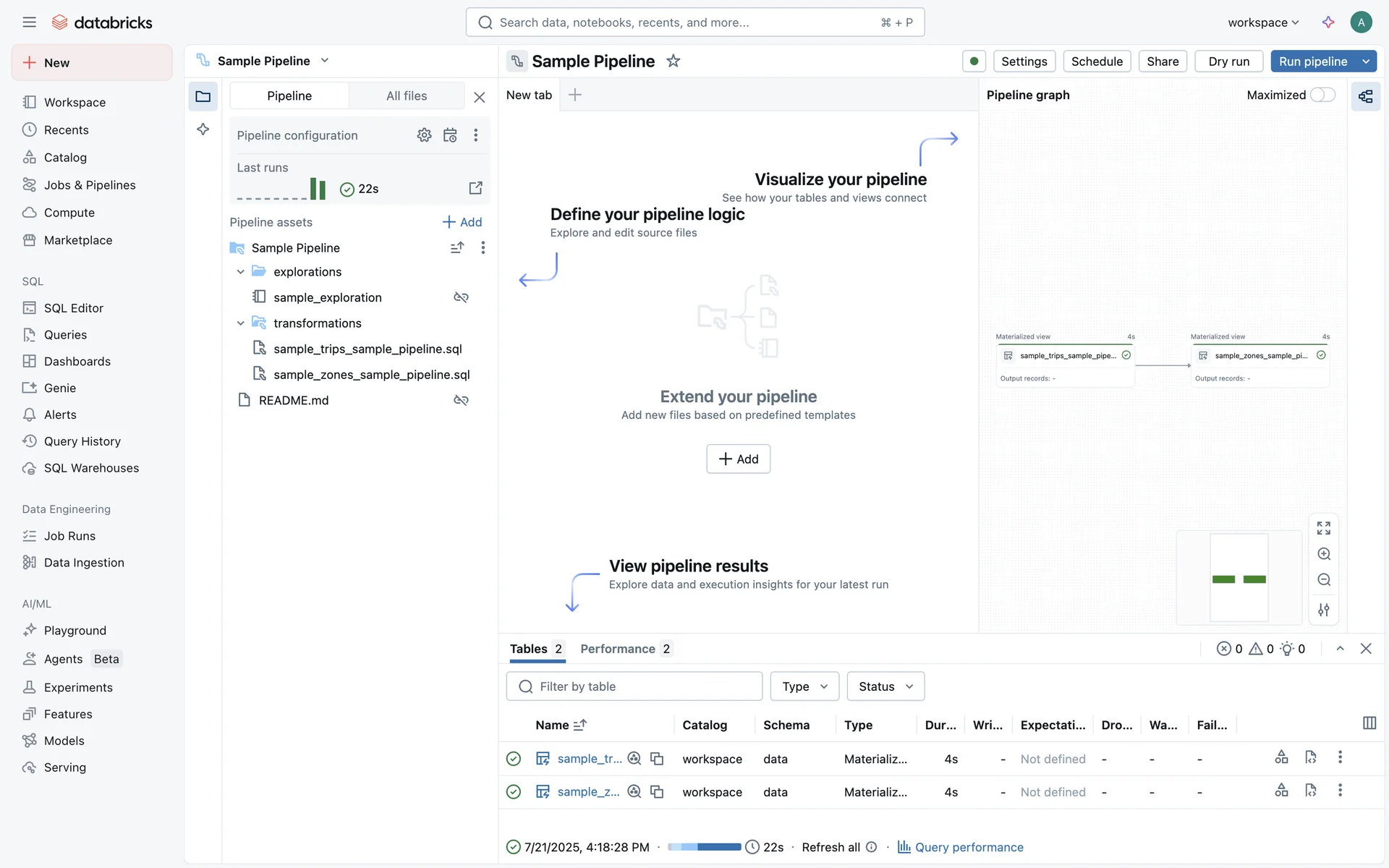Star the Sample Pipeline as favorite

[x=673, y=61]
